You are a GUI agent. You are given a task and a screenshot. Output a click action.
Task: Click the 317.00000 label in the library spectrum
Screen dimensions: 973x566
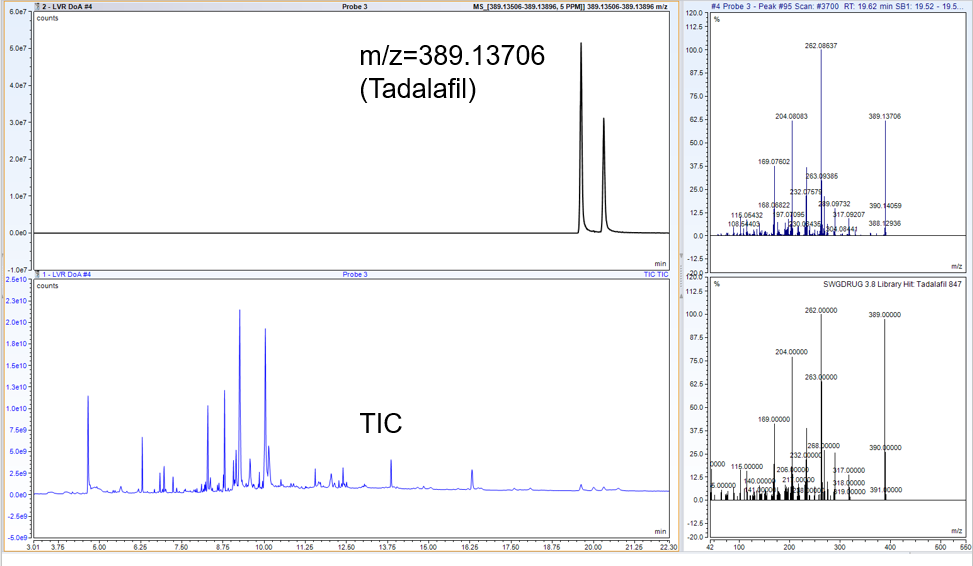pos(849,470)
